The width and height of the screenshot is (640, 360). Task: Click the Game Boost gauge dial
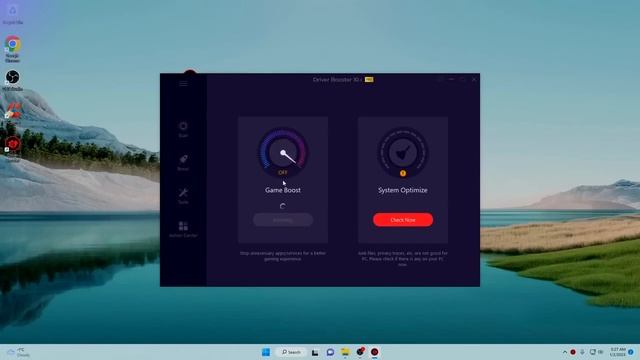point(283,152)
